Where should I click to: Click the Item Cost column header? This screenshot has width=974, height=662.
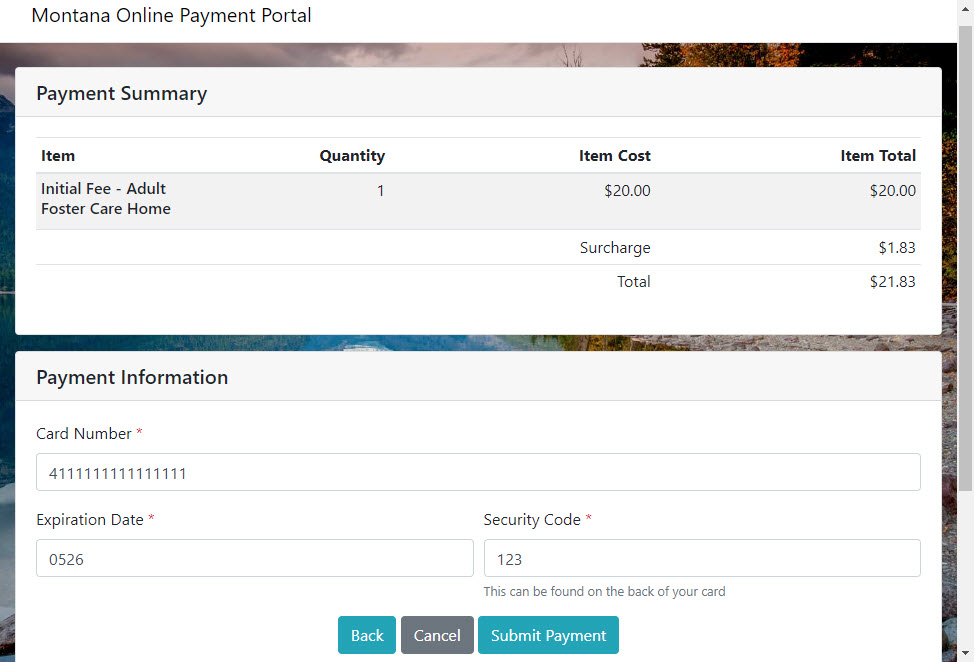pos(614,155)
